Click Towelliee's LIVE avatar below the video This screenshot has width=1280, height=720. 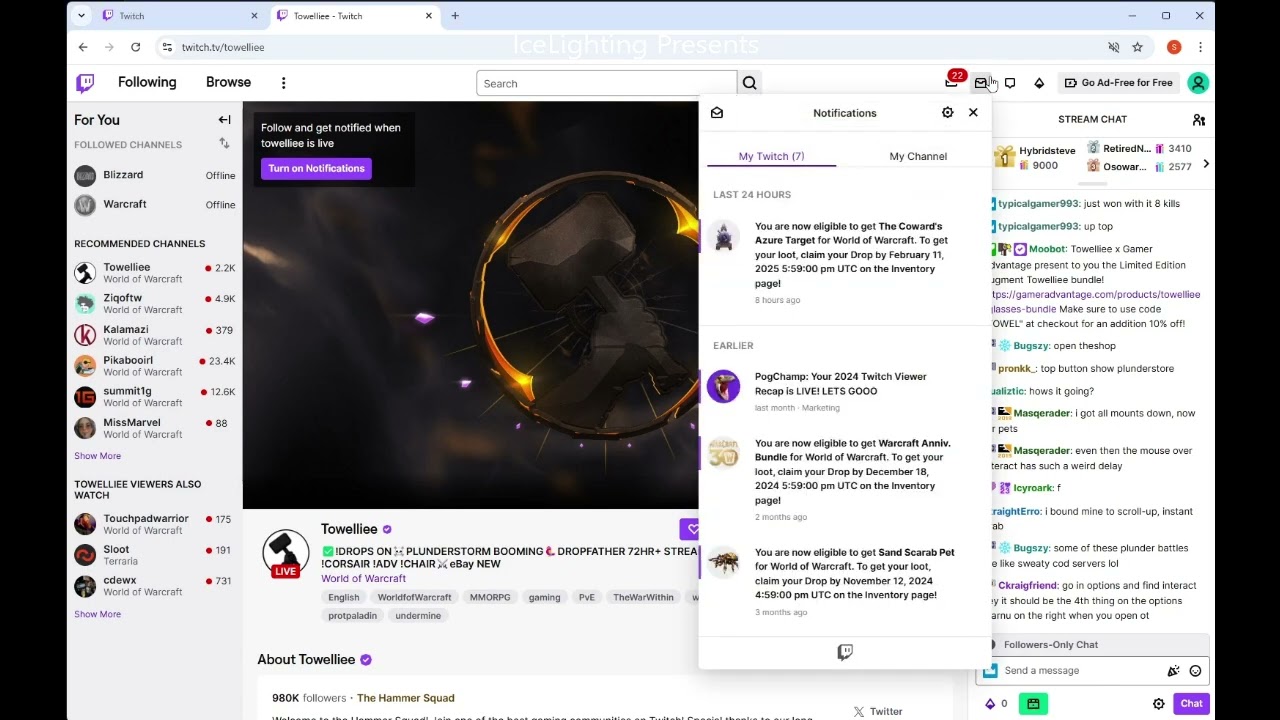click(x=286, y=553)
